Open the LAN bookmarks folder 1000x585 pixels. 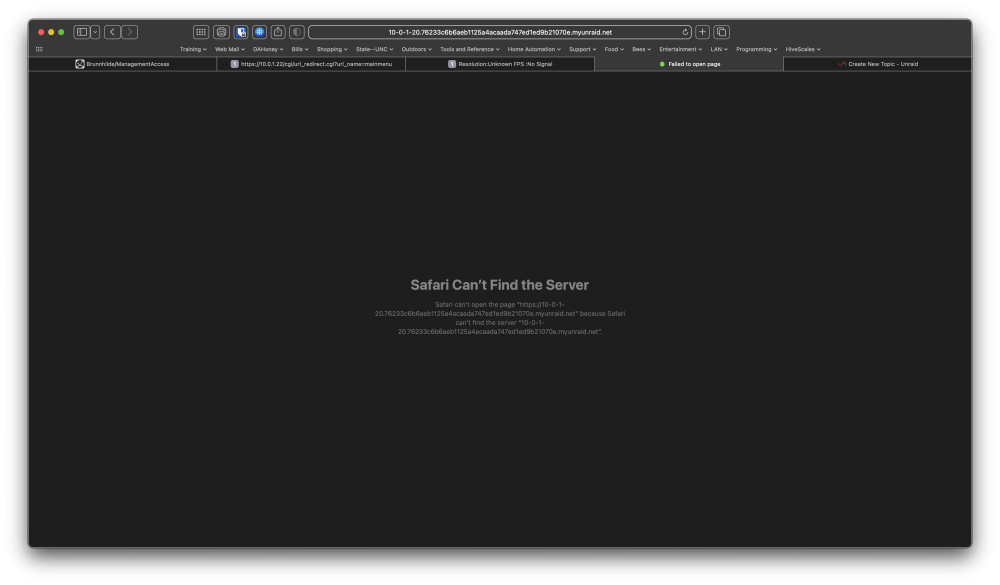point(719,49)
